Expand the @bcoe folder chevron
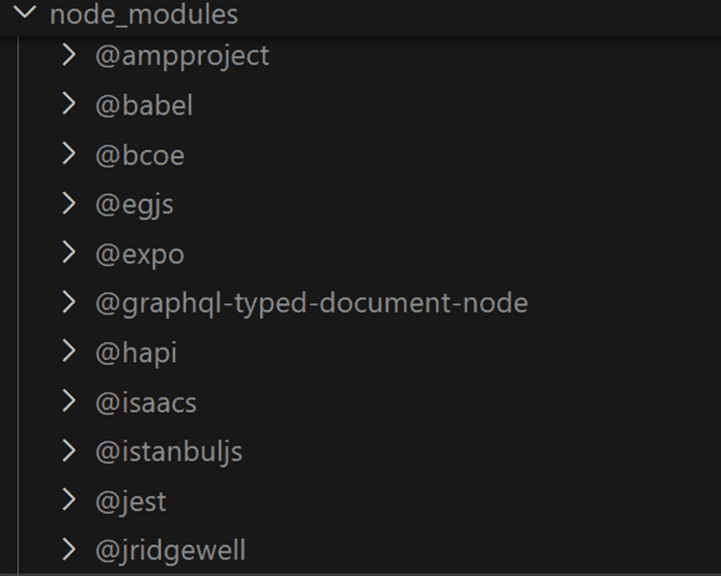Viewport: 721px width, 576px height. tap(69, 154)
